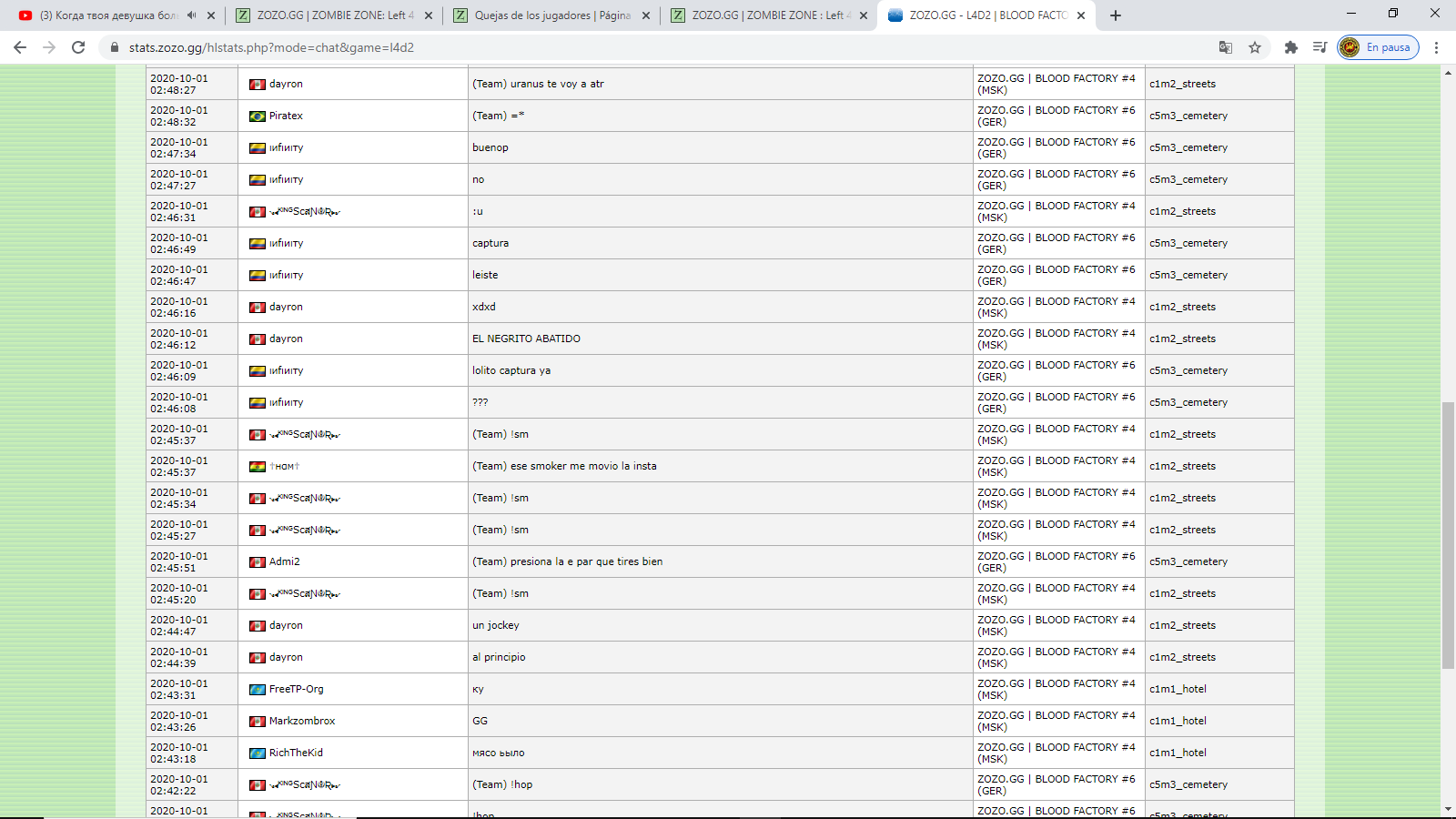Open player Piratex's profile link

click(x=286, y=116)
